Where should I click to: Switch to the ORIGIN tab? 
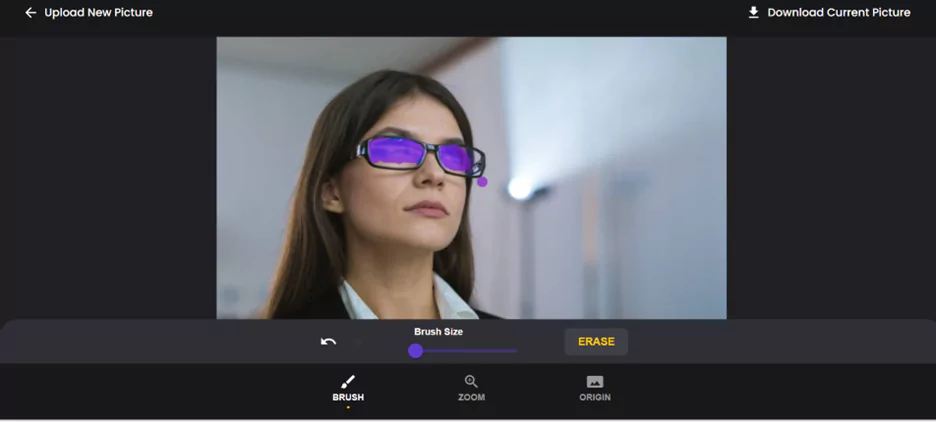[595, 389]
